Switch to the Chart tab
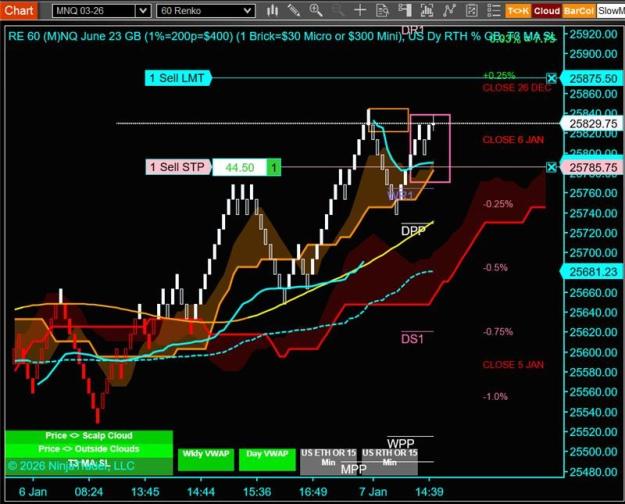 coord(18,10)
